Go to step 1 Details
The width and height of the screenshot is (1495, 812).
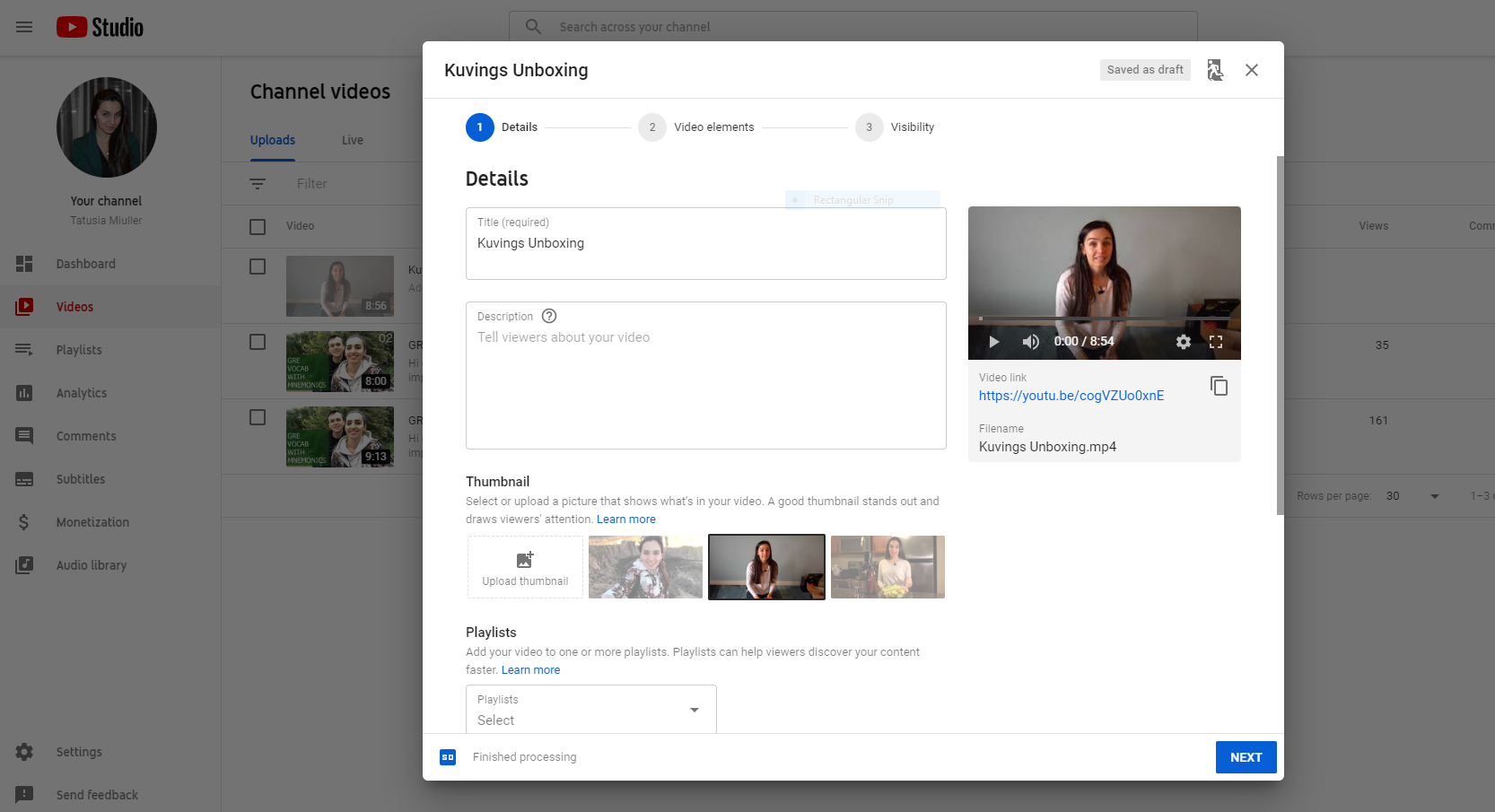(502, 127)
